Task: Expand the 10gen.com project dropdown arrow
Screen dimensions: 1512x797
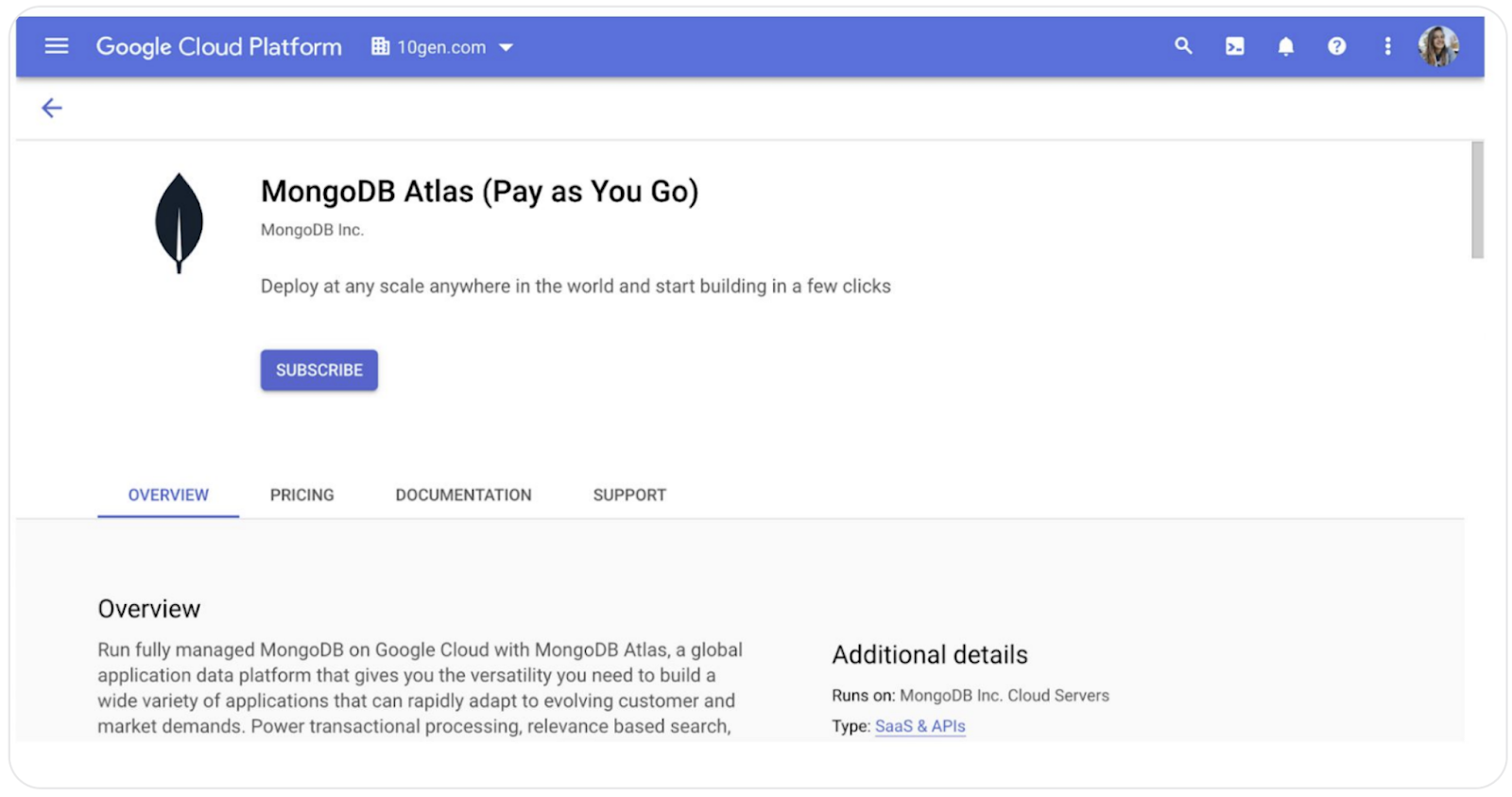Action: coord(507,47)
